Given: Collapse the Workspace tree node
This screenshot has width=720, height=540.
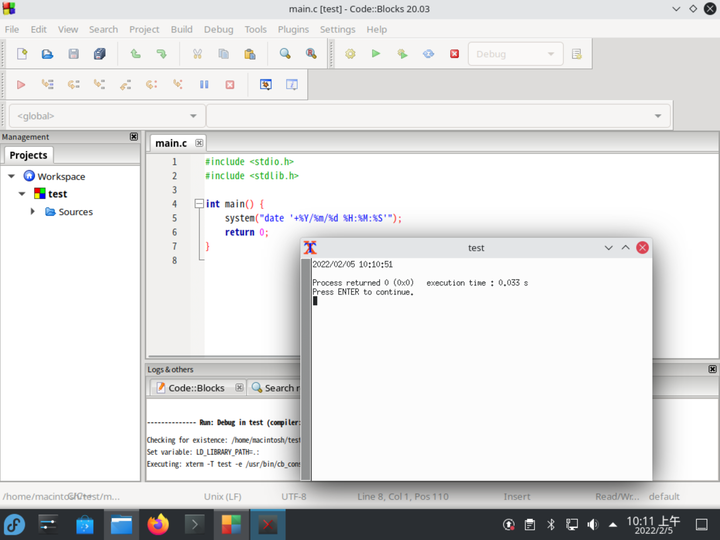Looking at the screenshot, I should (11, 176).
